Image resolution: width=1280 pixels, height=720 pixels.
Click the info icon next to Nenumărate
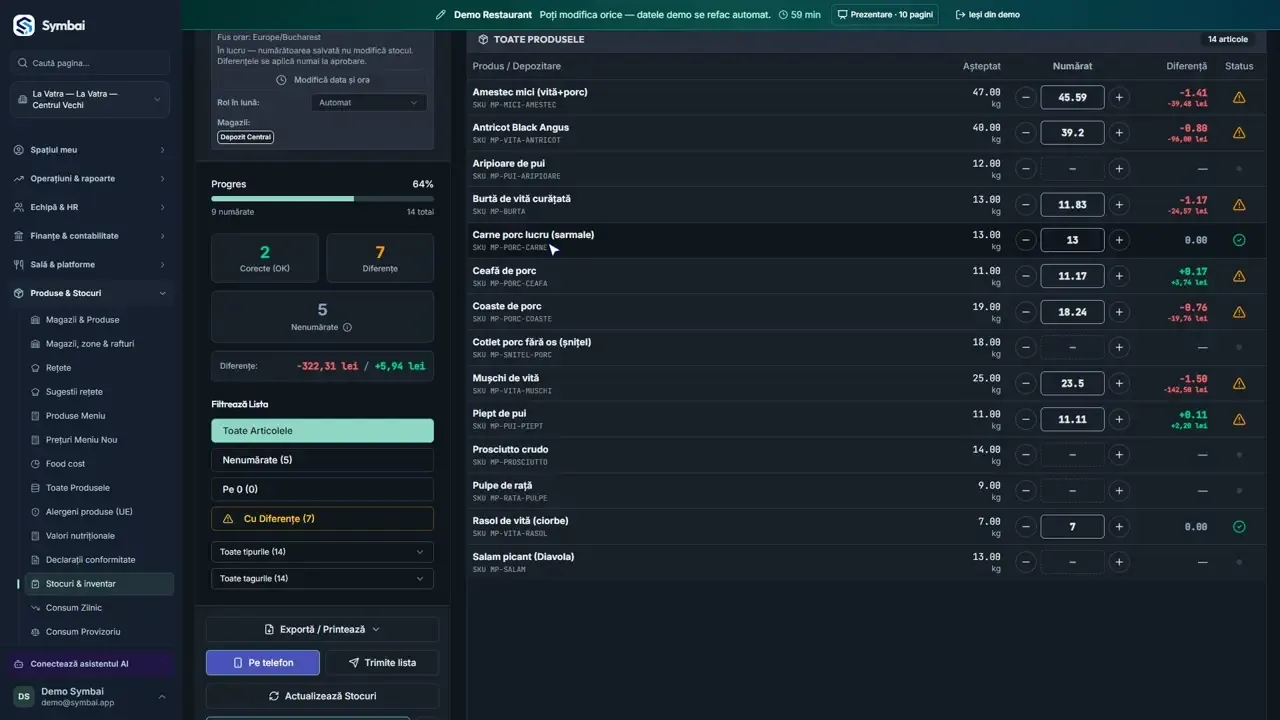[x=348, y=327]
